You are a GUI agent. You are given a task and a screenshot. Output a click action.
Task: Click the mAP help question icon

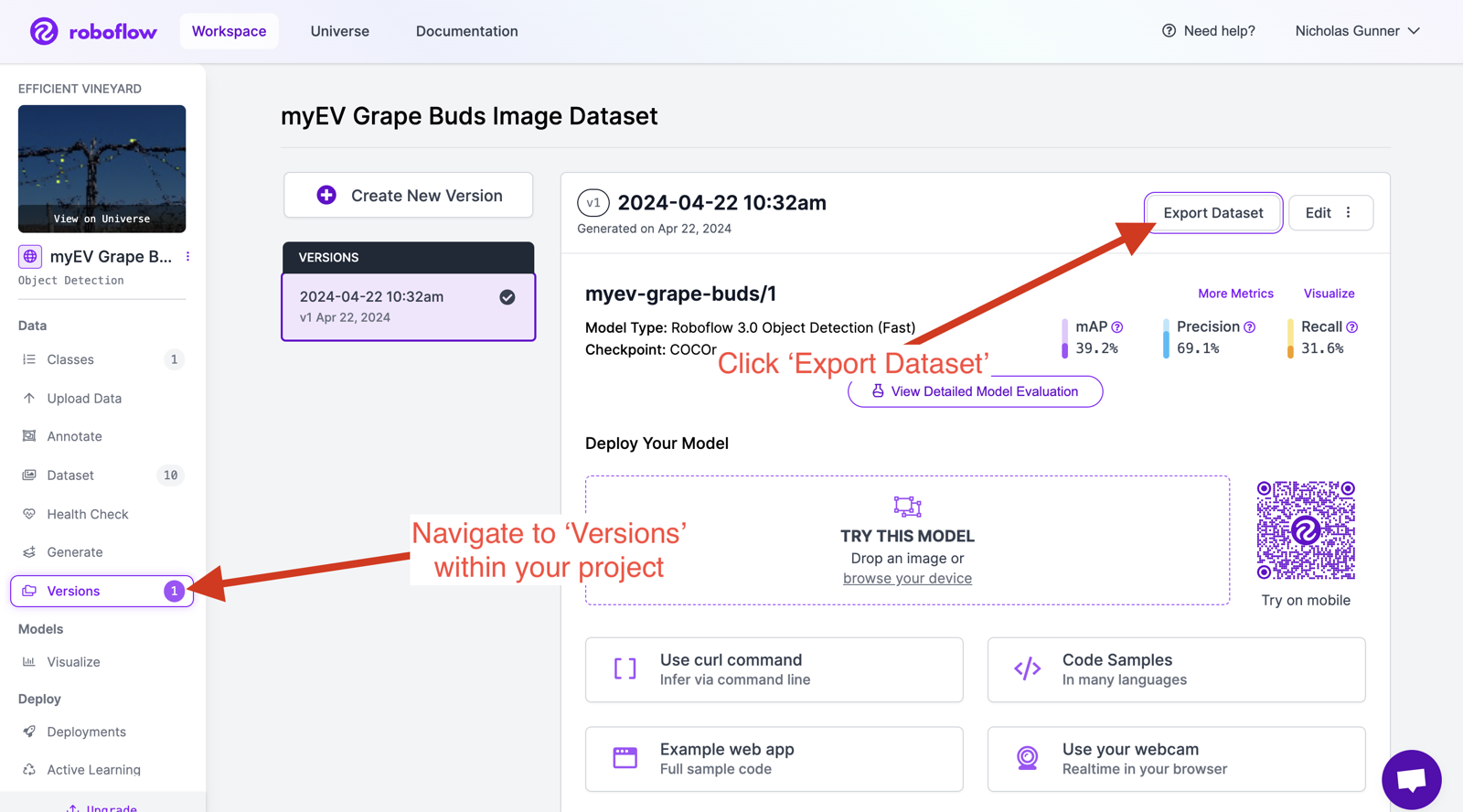(x=1117, y=327)
